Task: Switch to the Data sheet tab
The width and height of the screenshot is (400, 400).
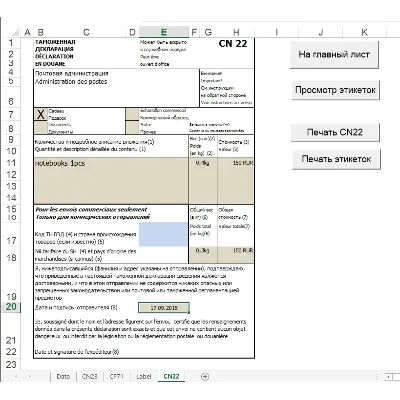Action: 63,376
